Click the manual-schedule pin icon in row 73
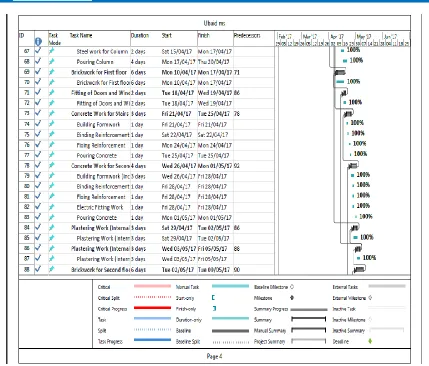This screenshot has height=366, width=429. (x=51, y=114)
